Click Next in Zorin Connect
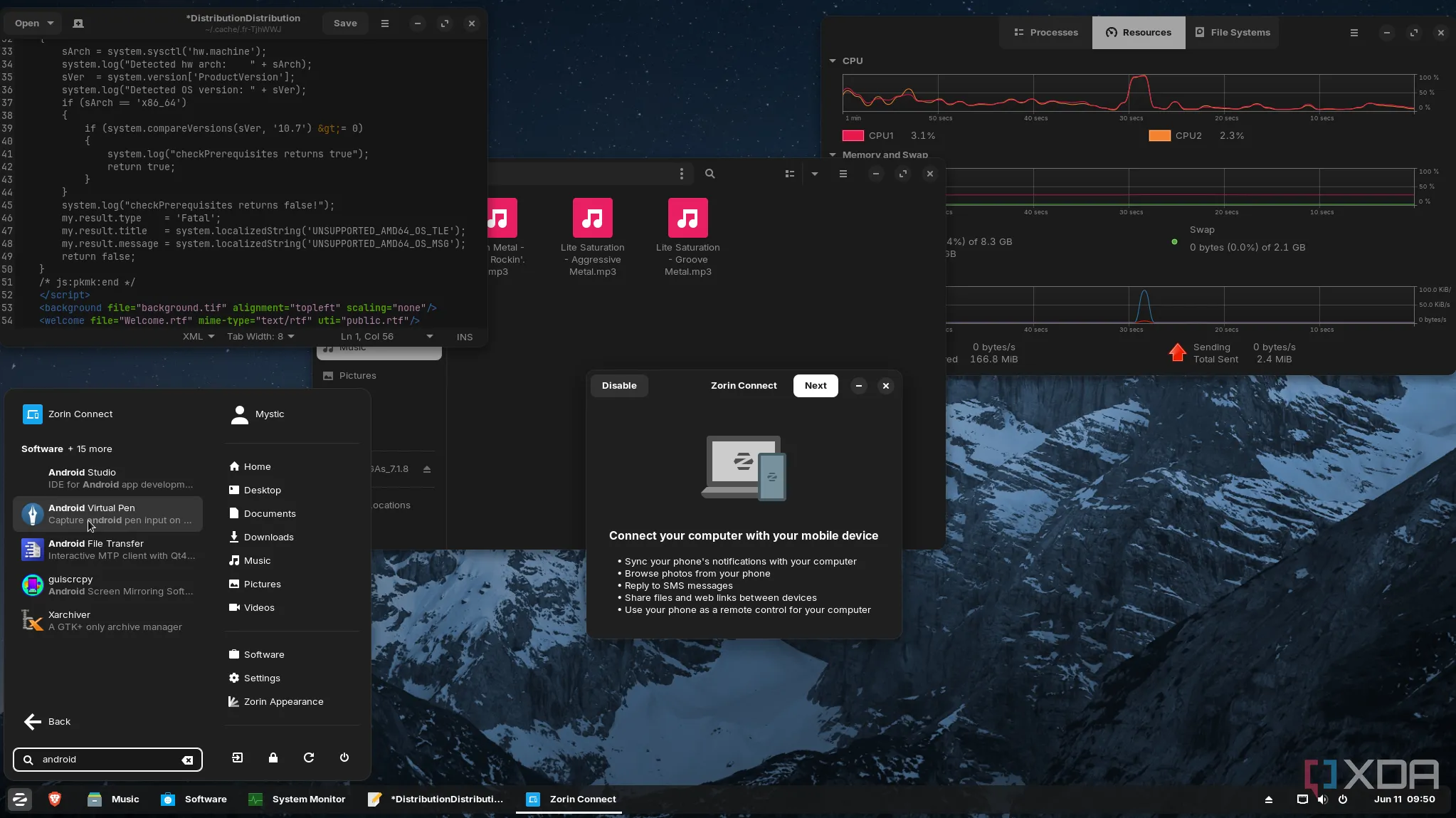The height and width of the screenshot is (818, 1456). tap(816, 386)
